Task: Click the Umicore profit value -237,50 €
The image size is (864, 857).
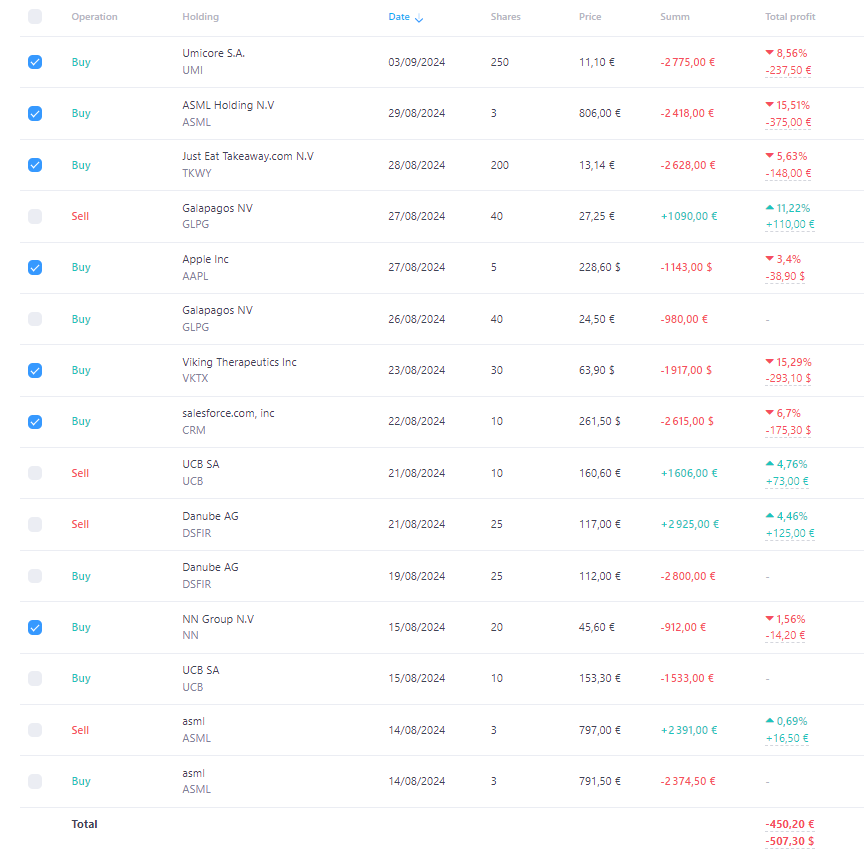Action: [788, 71]
